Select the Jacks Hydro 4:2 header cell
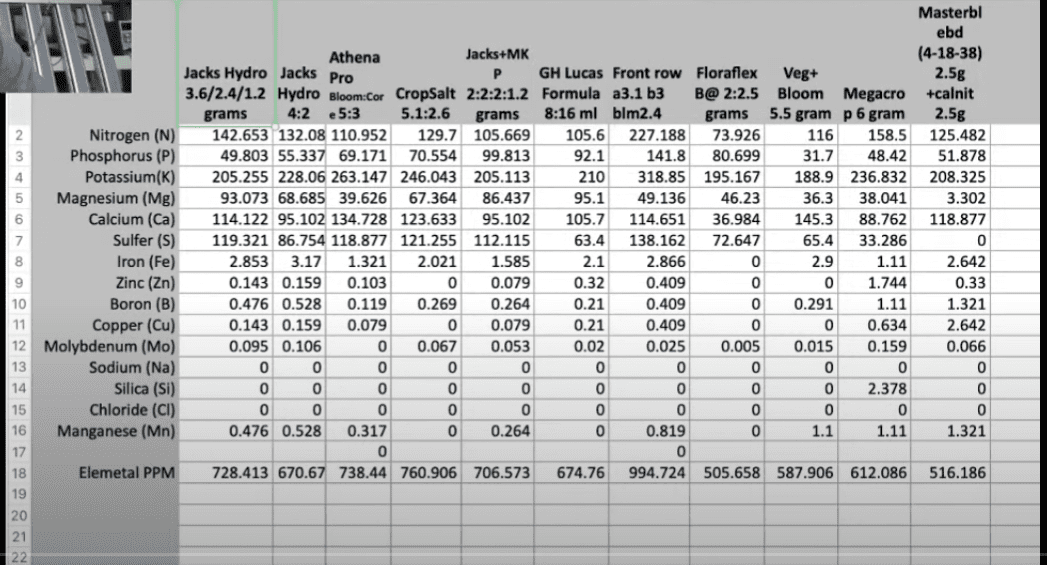This screenshot has width=1047, height=565. tap(299, 62)
